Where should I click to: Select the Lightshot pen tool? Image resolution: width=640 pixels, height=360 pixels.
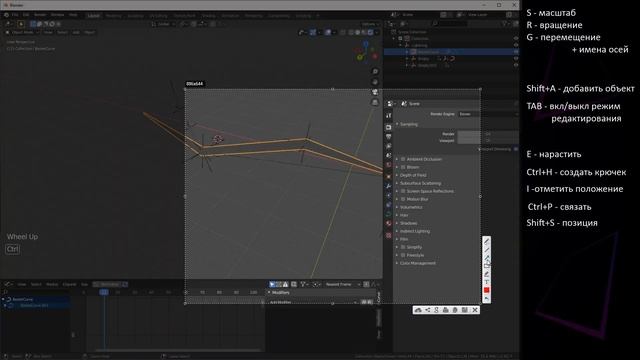487,241
